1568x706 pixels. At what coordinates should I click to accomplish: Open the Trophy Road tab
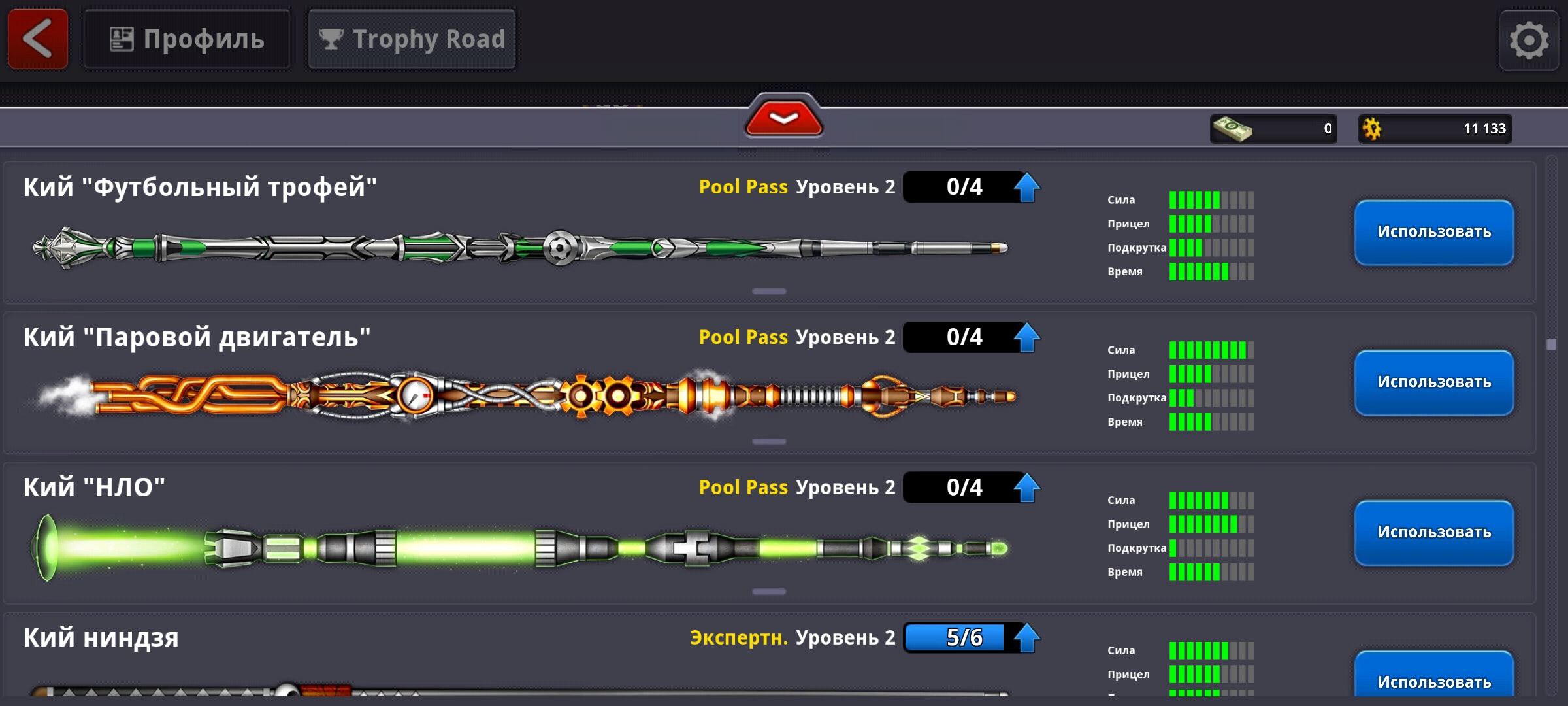pyautogui.click(x=412, y=39)
